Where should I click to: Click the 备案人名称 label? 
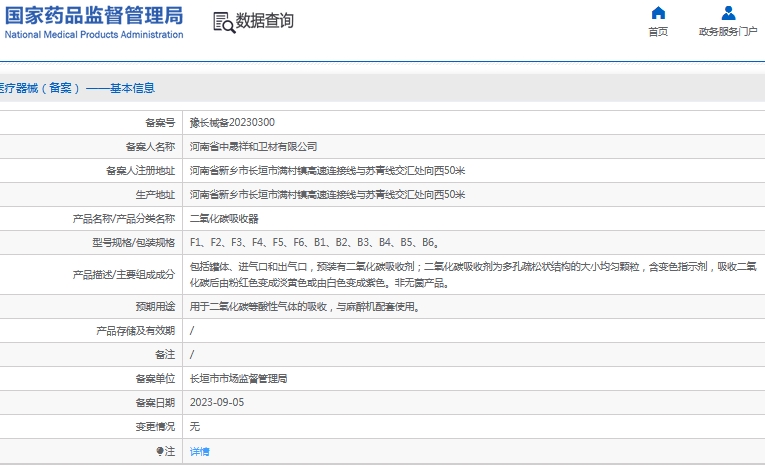[150, 146]
